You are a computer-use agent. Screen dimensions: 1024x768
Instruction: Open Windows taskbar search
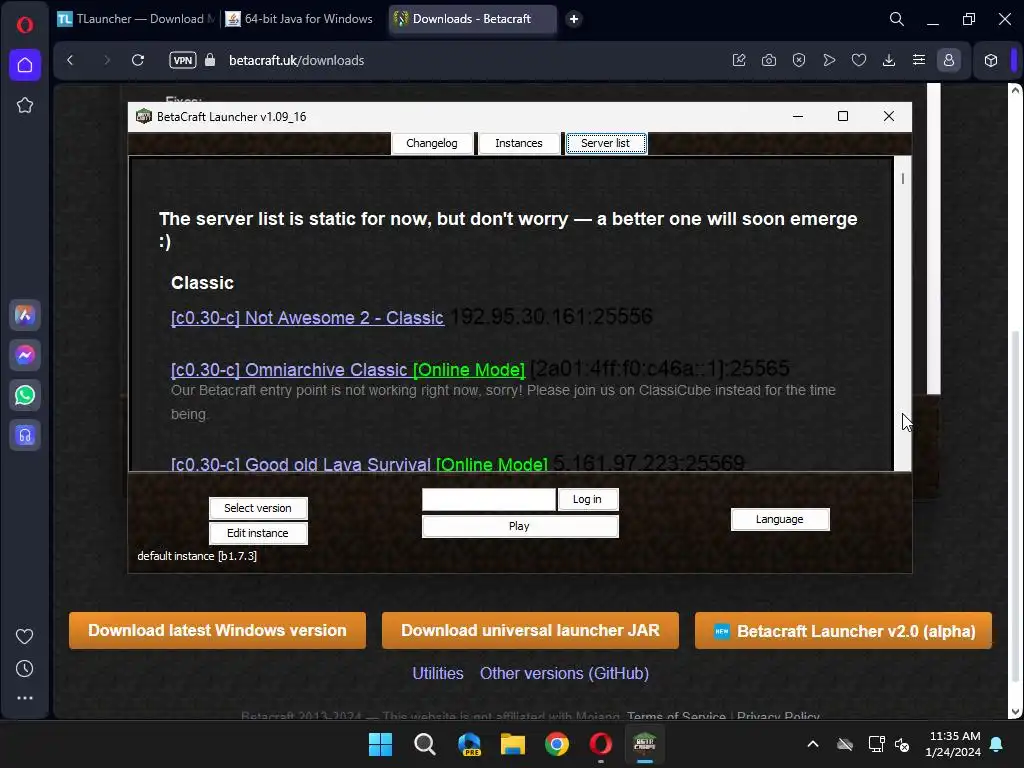point(424,744)
